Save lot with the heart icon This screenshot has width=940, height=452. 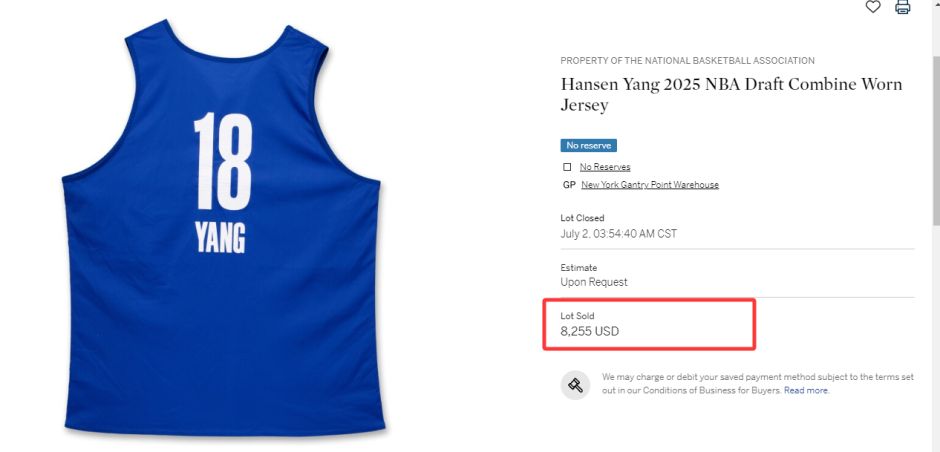click(x=873, y=7)
